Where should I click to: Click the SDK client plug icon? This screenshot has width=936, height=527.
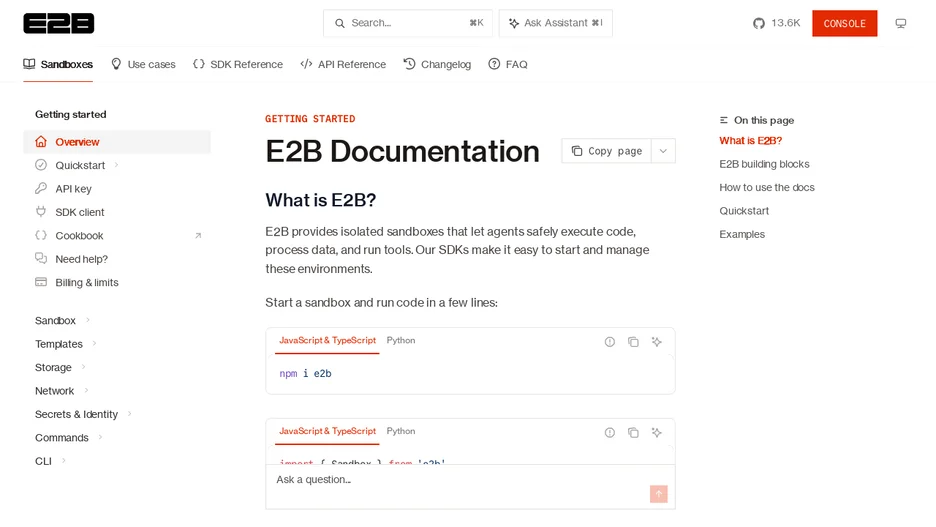41,211
